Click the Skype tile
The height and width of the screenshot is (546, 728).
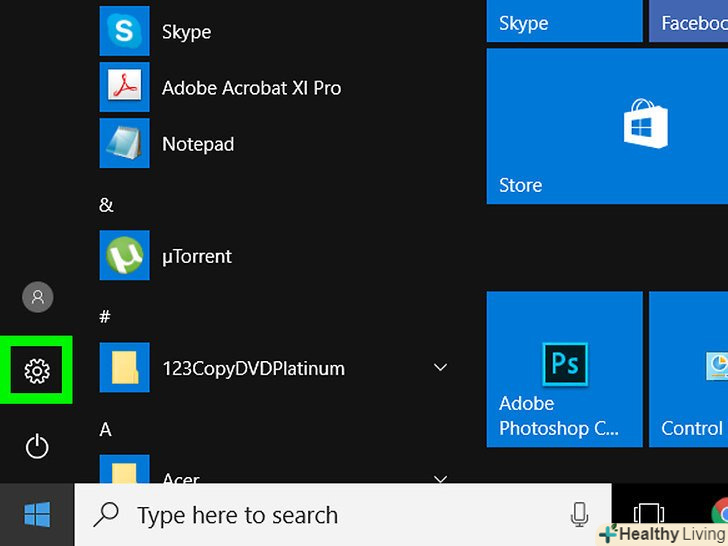[x=564, y=21]
